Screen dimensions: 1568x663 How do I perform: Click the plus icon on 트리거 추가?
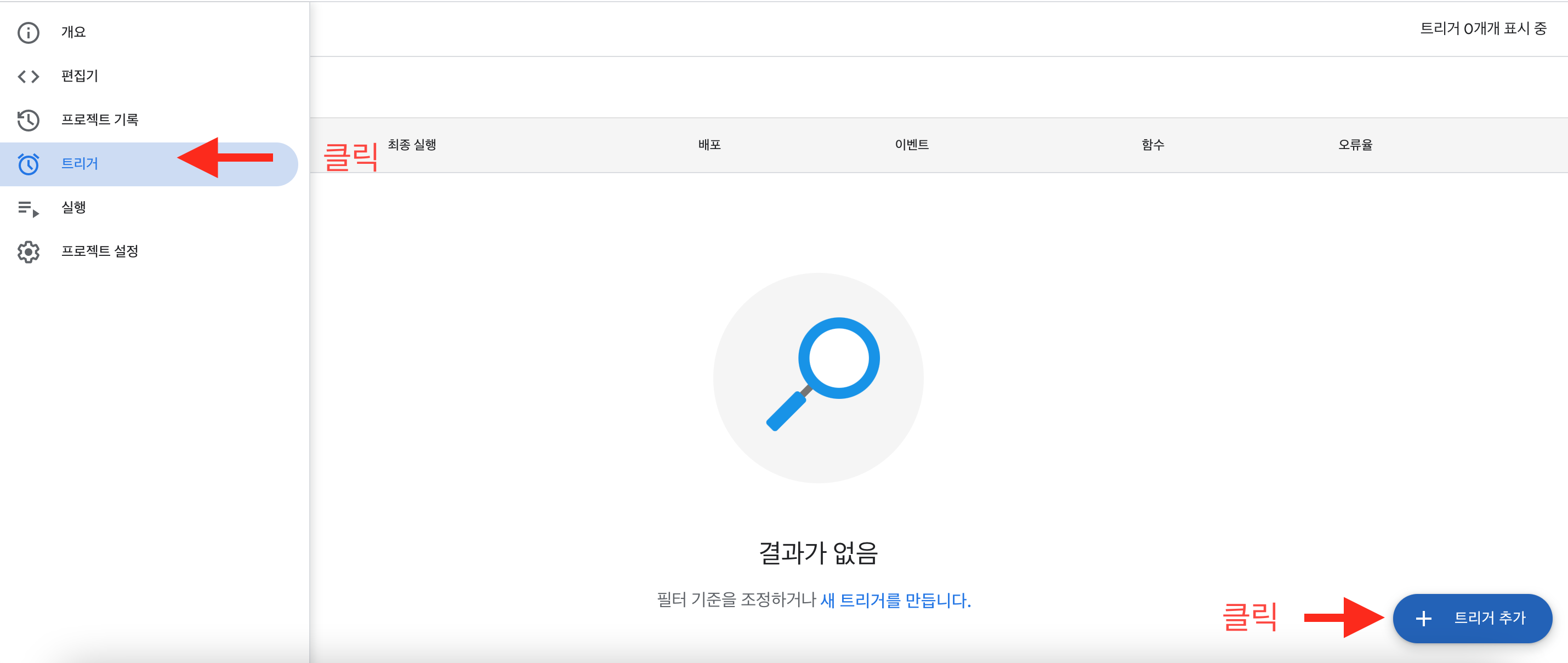pos(1423,618)
